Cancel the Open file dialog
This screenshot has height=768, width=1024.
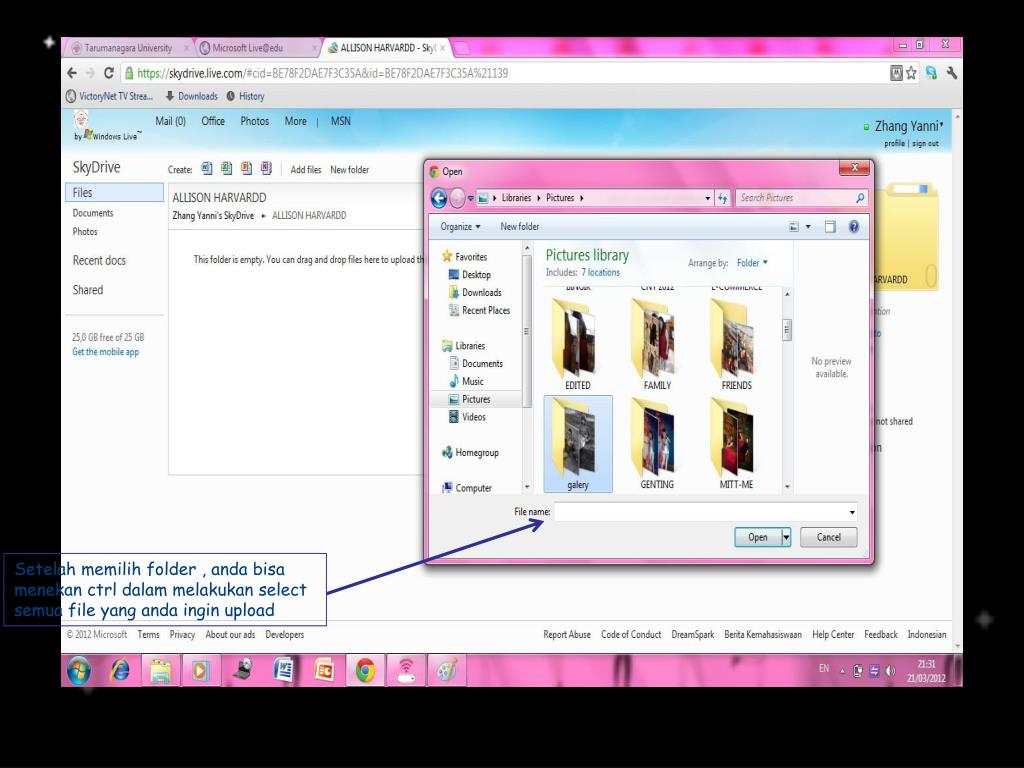click(829, 537)
